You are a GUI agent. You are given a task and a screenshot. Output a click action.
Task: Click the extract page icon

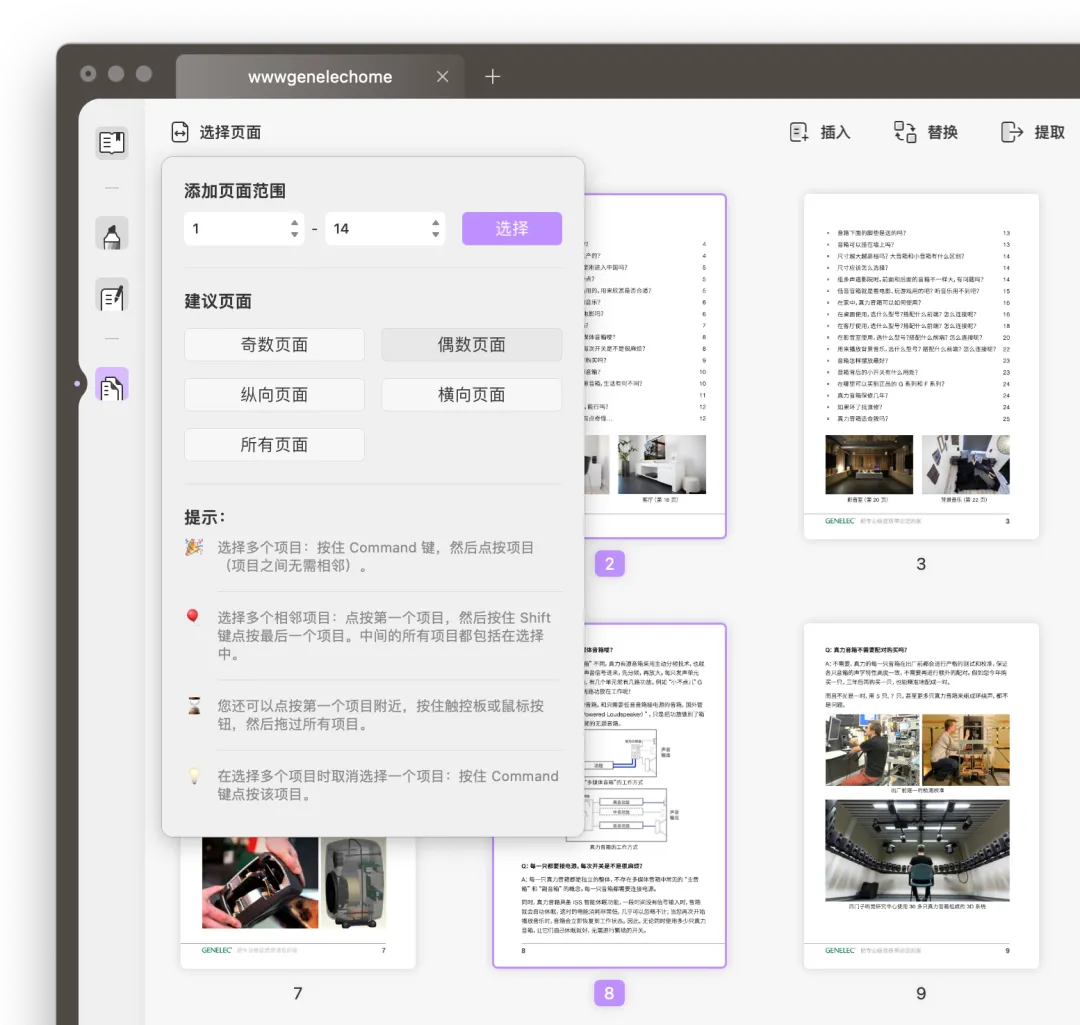tap(1012, 132)
